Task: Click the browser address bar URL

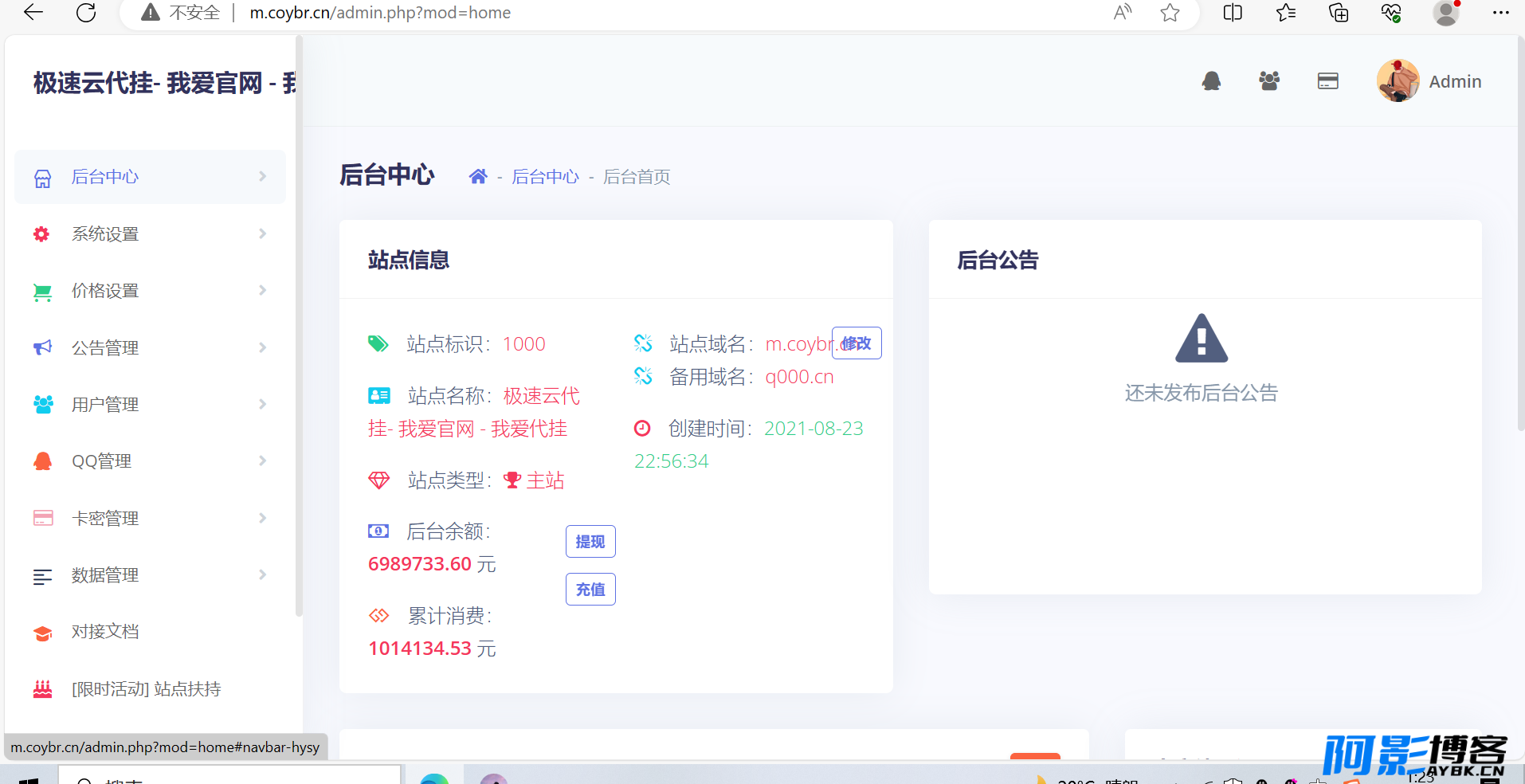Action: pos(380,13)
